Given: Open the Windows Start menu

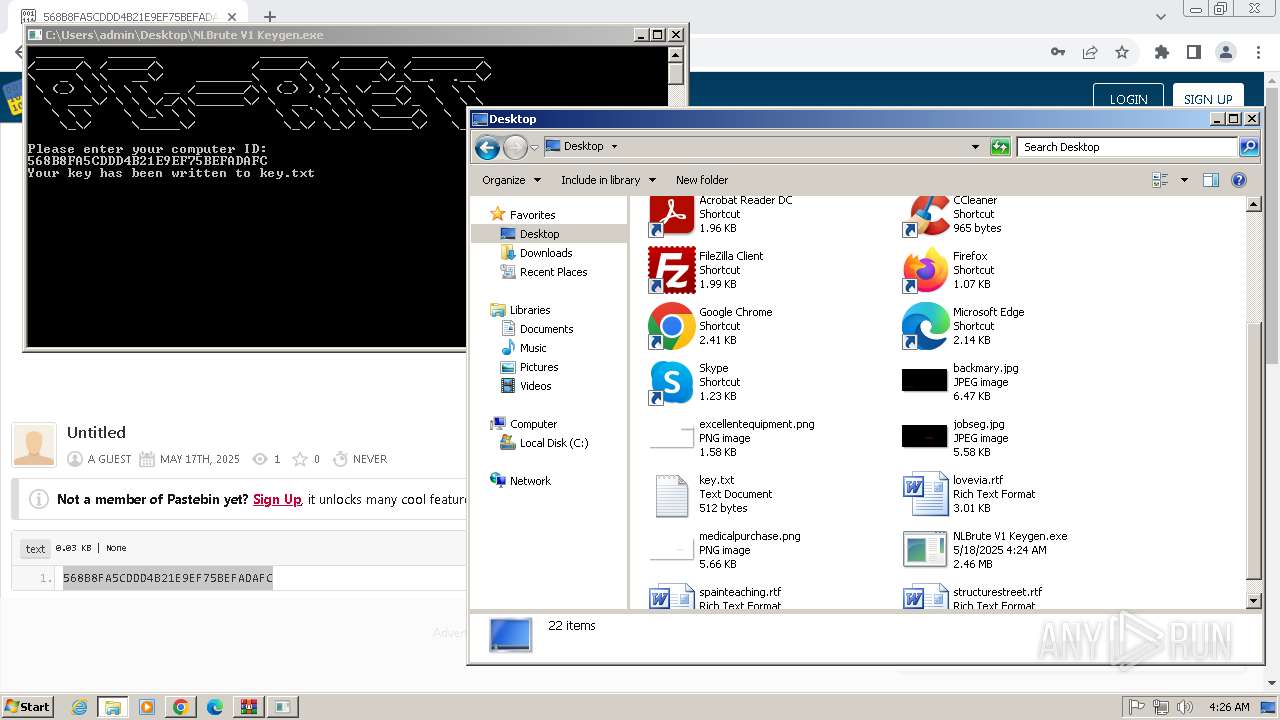Looking at the screenshot, I should [28, 706].
